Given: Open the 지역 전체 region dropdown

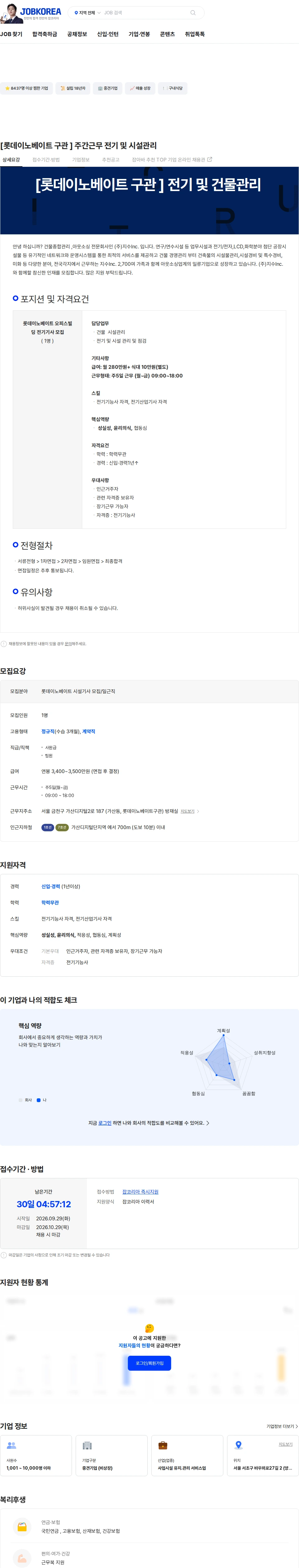Looking at the screenshot, I should pyautogui.click(x=87, y=13).
